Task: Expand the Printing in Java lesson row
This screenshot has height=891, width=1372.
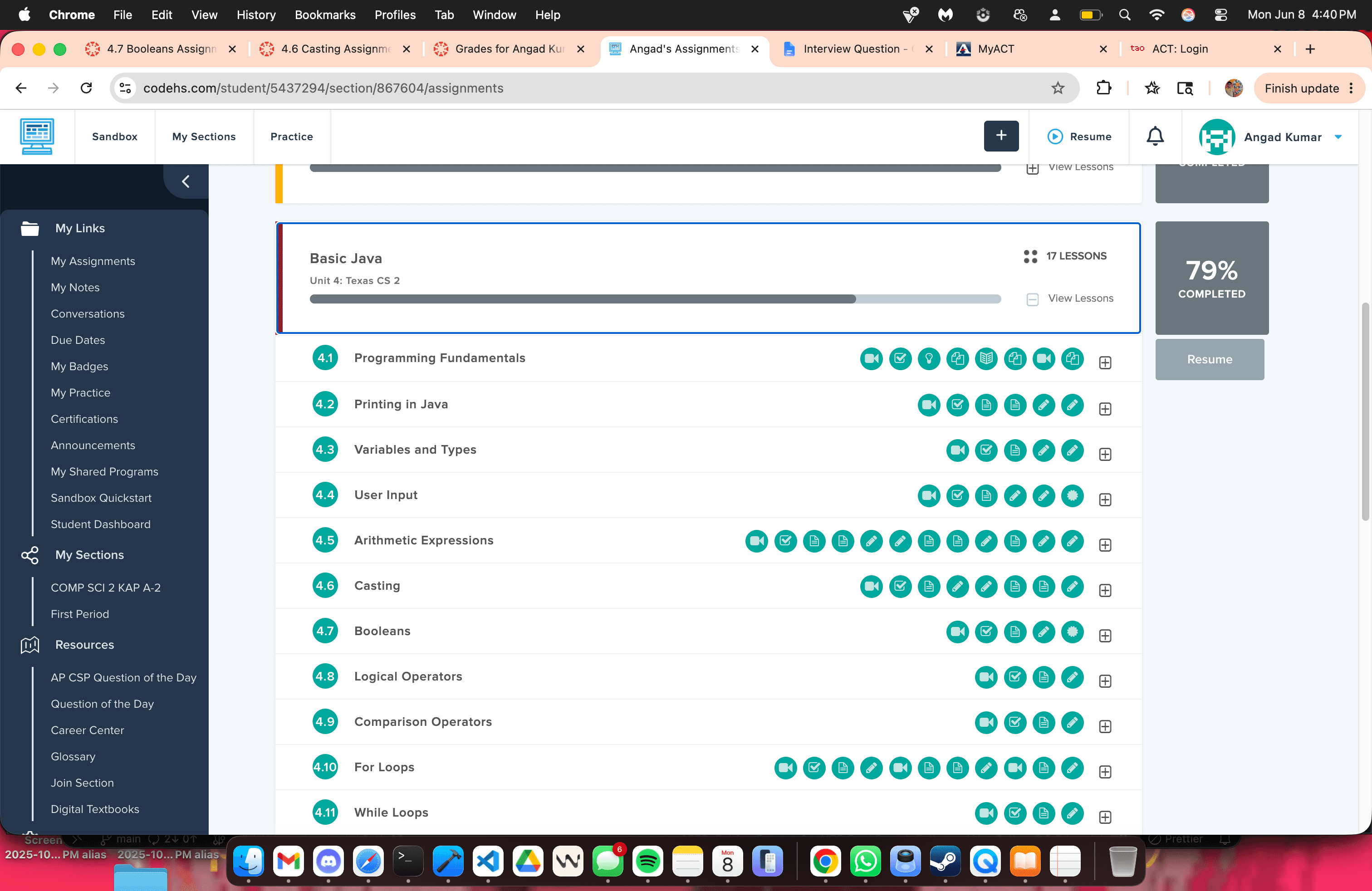Action: point(1104,409)
